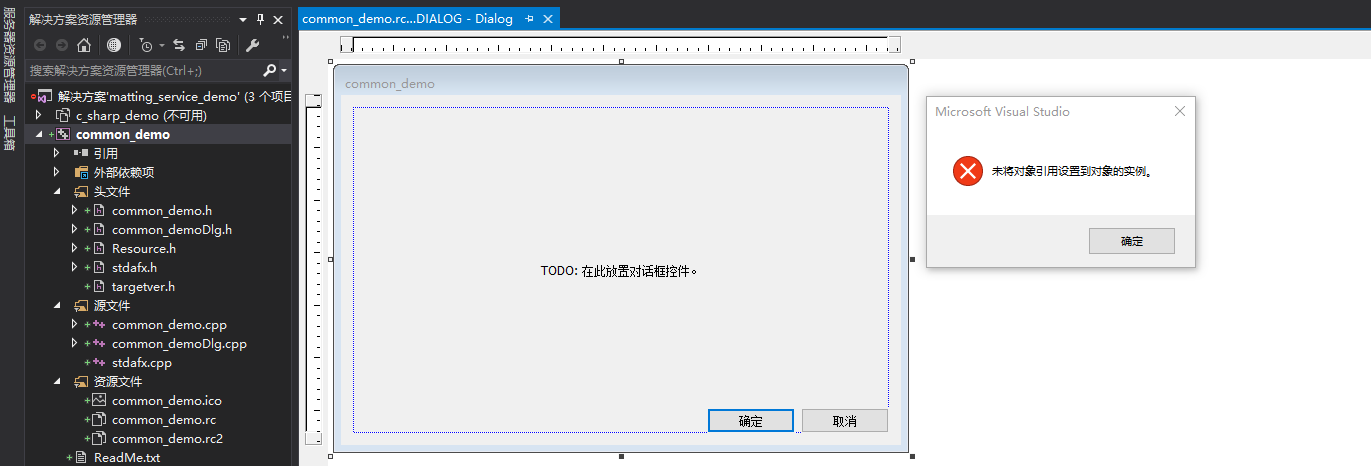Switch to the common_demo.rc Dialog tab
1371x466 pixels.
click(407, 19)
